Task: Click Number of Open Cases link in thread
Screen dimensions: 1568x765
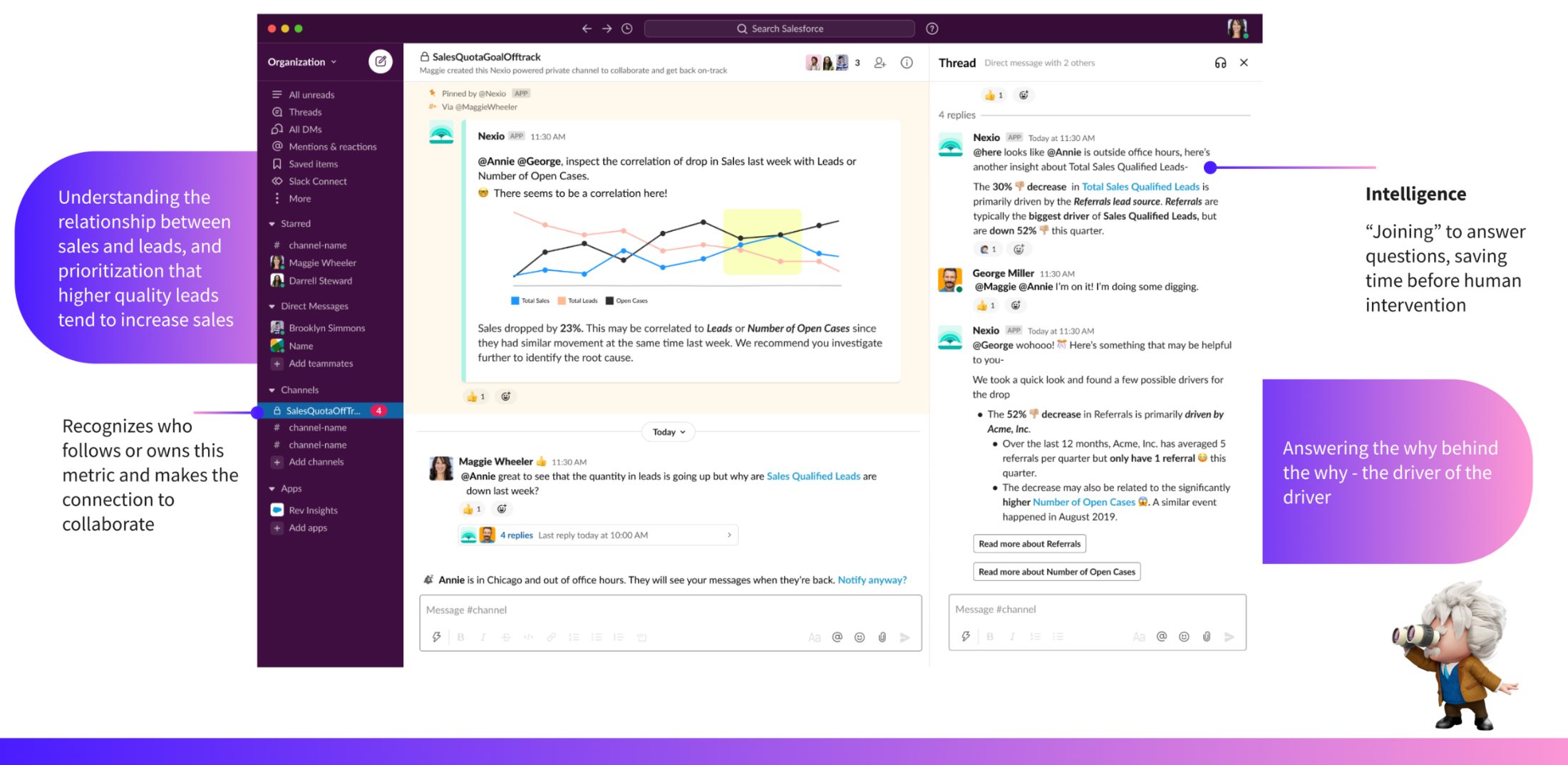Action: pyautogui.click(x=1083, y=502)
